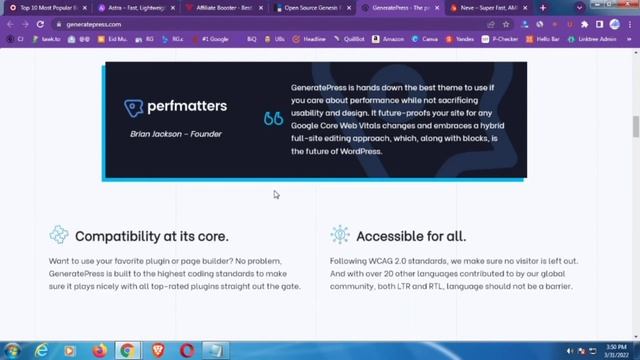Open the P-Checker bookmark
This screenshot has height=360, width=640.
click(x=500, y=39)
